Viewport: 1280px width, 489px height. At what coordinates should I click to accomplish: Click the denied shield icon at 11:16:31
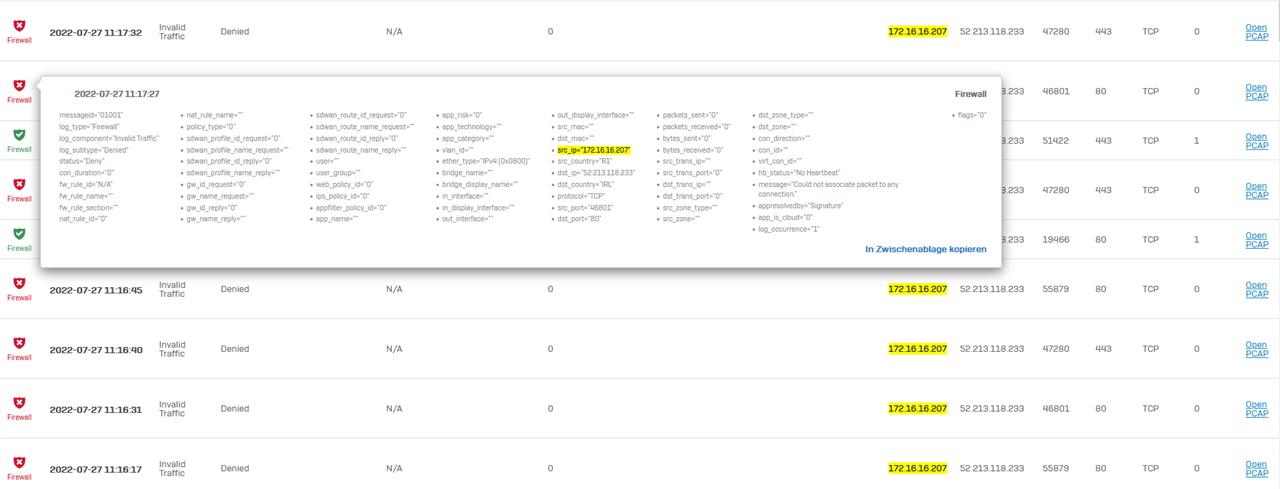point(19,403)
